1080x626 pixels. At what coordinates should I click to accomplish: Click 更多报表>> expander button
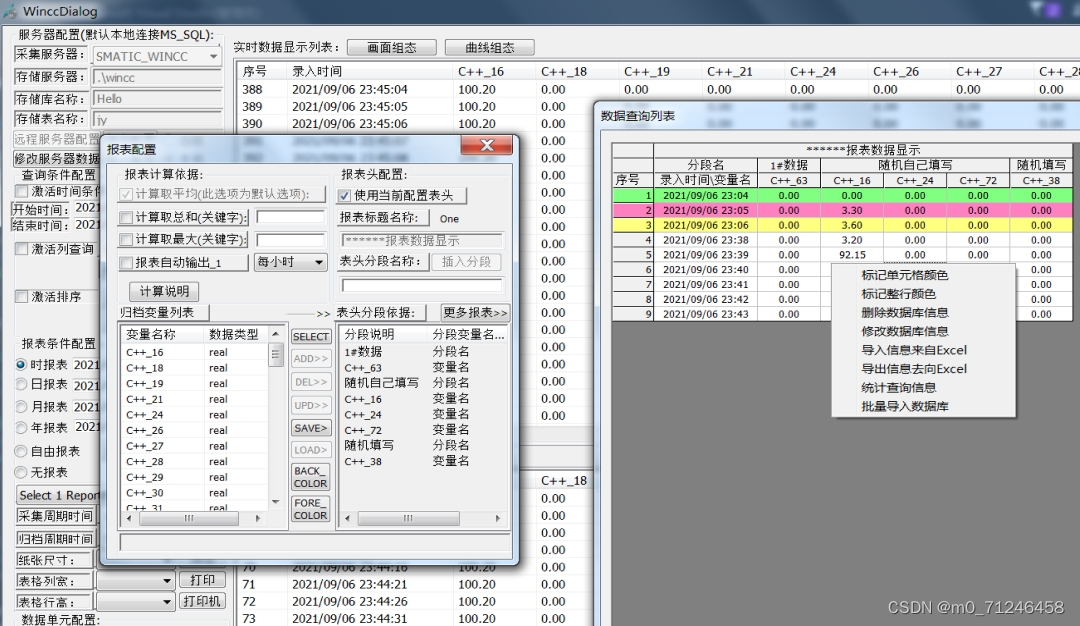[475, 313]
